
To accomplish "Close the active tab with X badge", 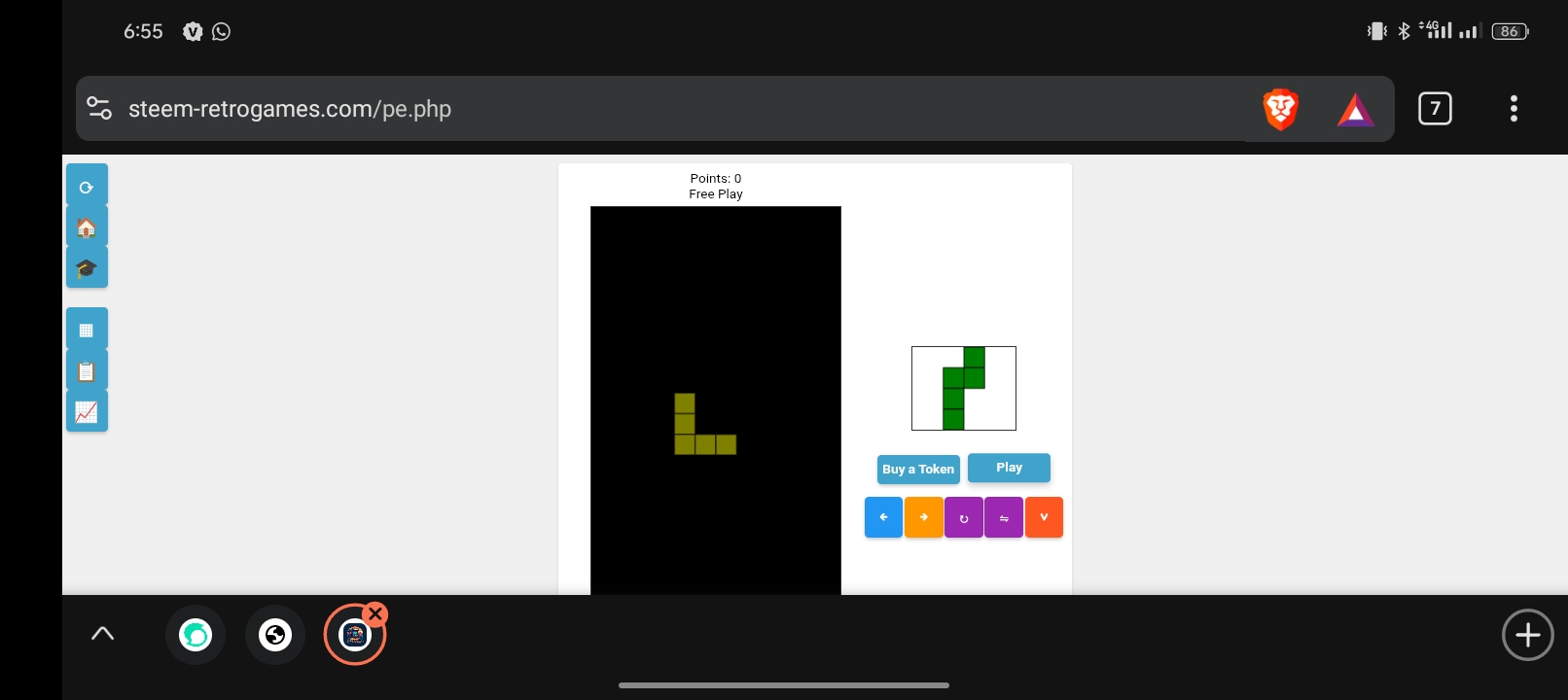I will coord(375,613).
